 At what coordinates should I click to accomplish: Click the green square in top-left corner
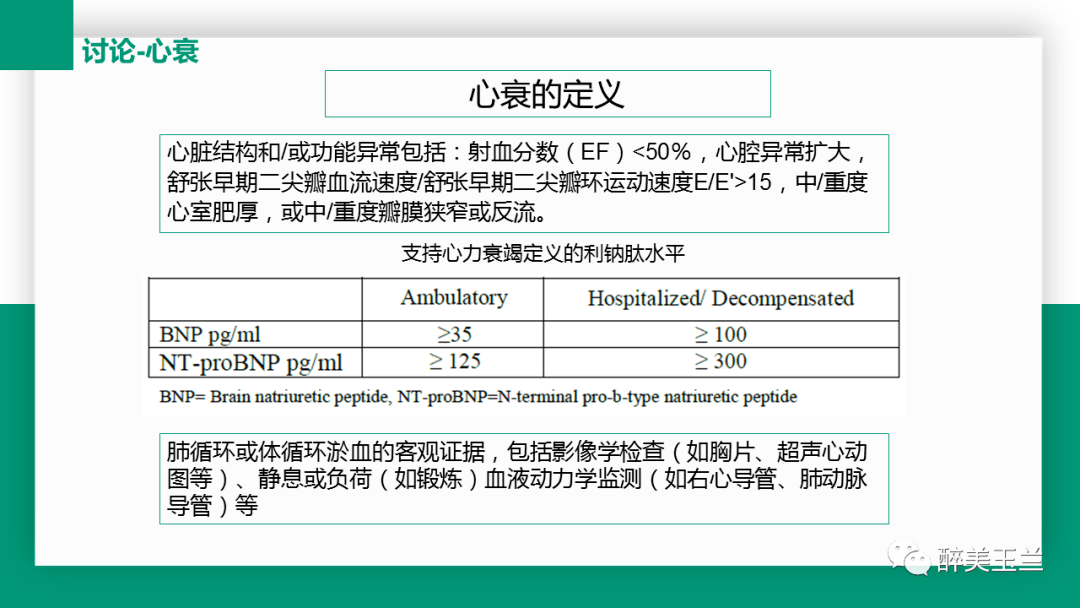[37, 34]
